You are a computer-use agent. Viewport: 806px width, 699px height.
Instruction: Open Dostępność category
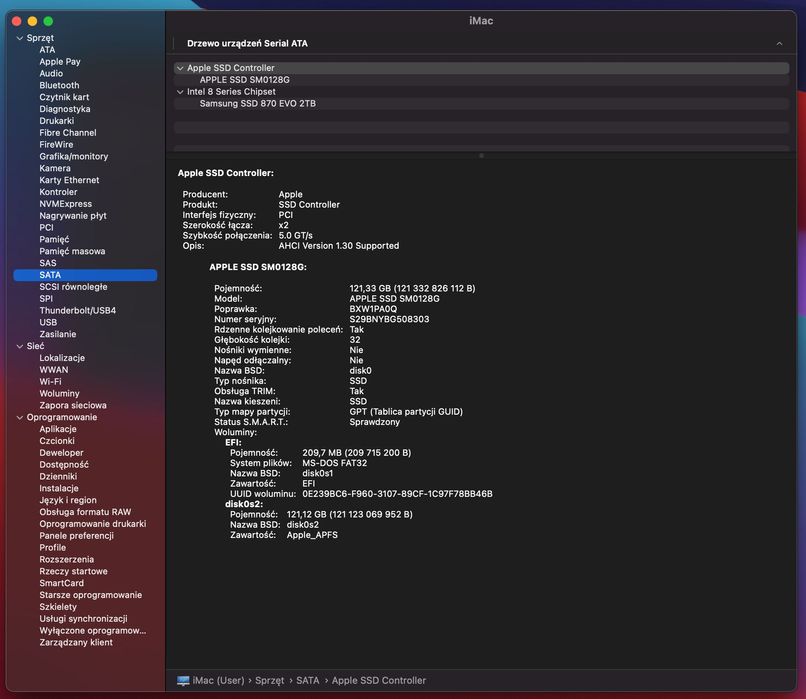coord(64,465)
